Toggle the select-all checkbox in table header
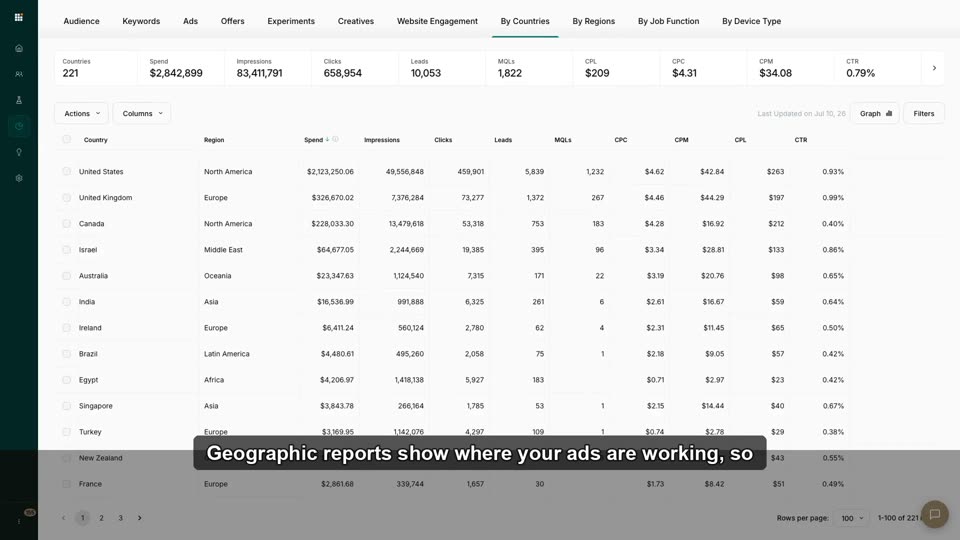The image size is (960, 540). click(x=67, y=140)
